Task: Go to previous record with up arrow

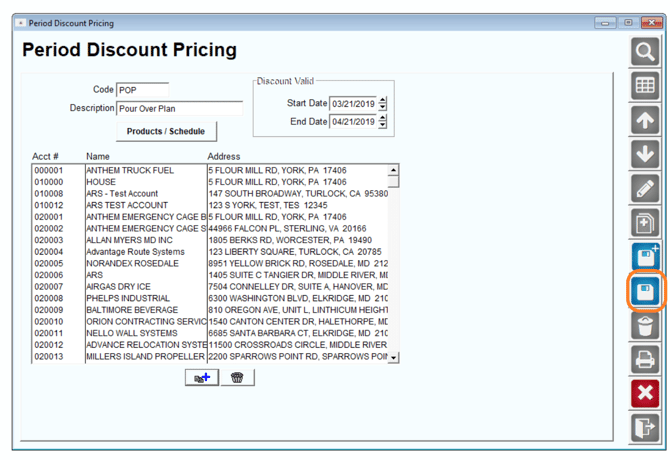Action: click(x=645, y=120)
